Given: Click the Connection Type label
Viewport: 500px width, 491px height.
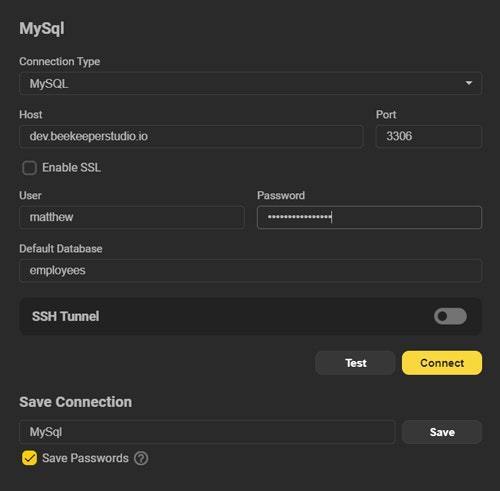Looking at the screenshot, I should (60, 62).
